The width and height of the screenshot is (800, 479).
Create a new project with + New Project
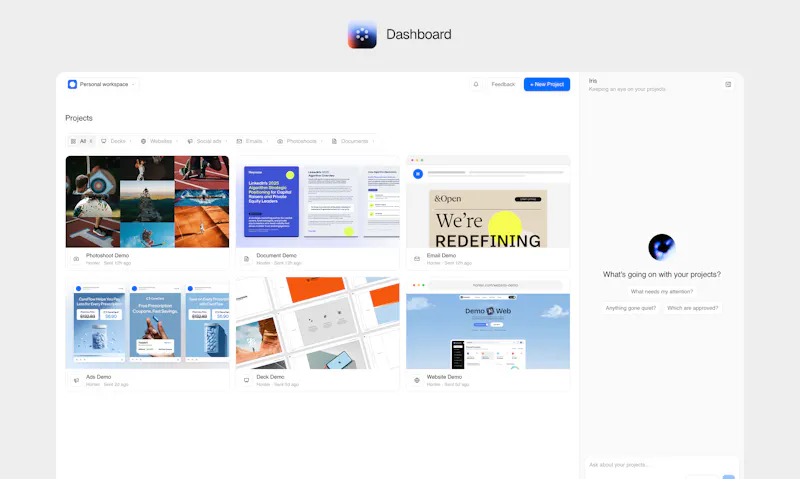pyautogui.click(x=547, y=84)
